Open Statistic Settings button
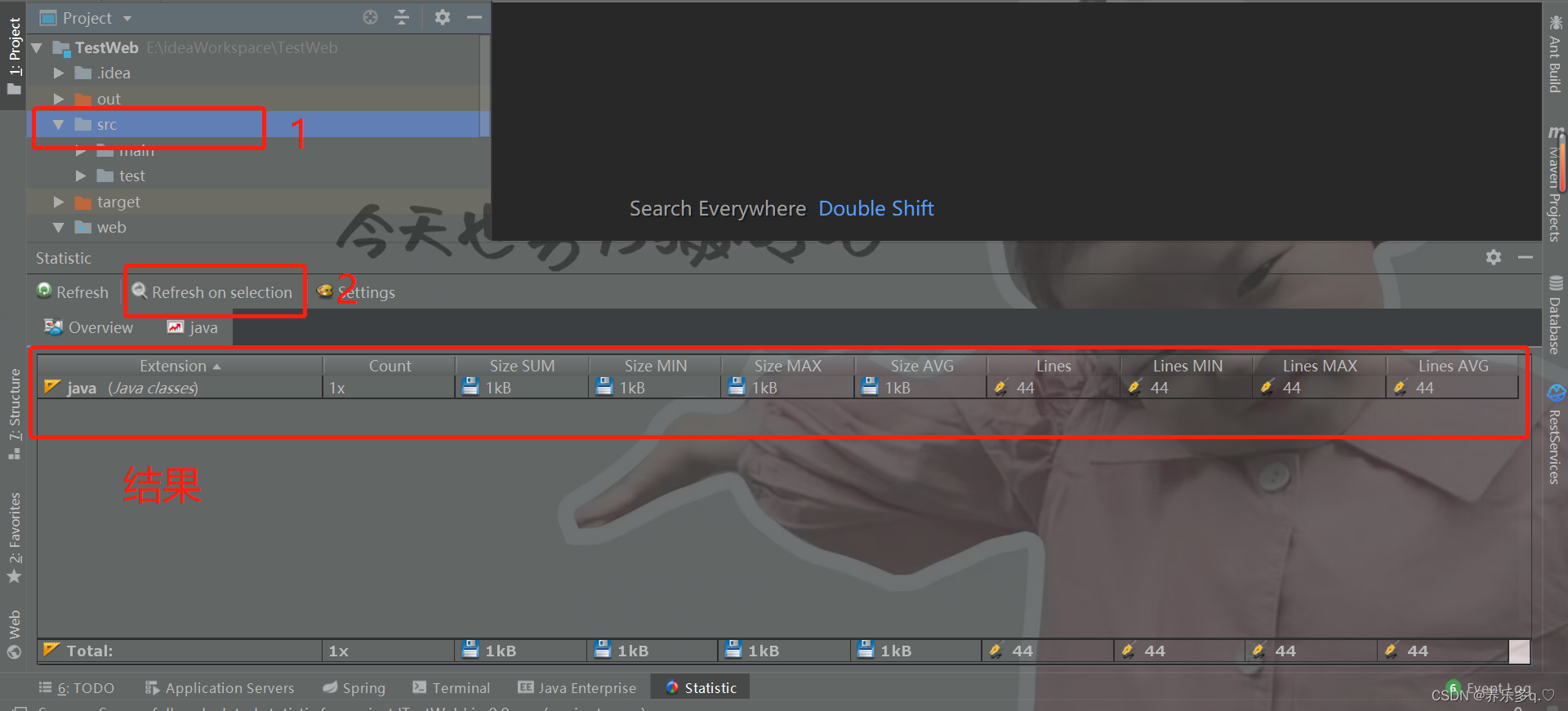The width and height of the screenshot is (1568, 711). (x=357, y=292)
